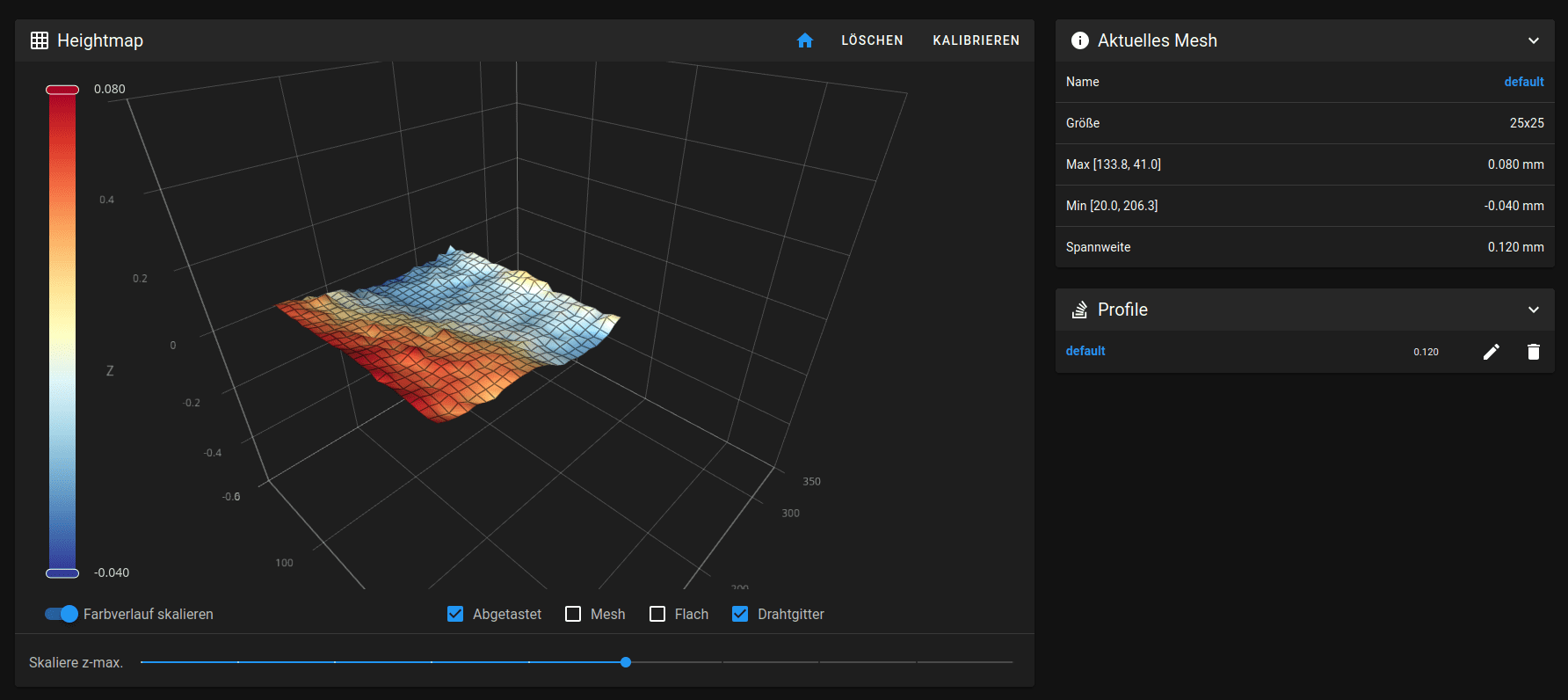Image resolution: width=1568 pixels, height=700 pixels.
Task: Collapse the Aktuelles Mesh panel
Action: (x=1534, y=40)
